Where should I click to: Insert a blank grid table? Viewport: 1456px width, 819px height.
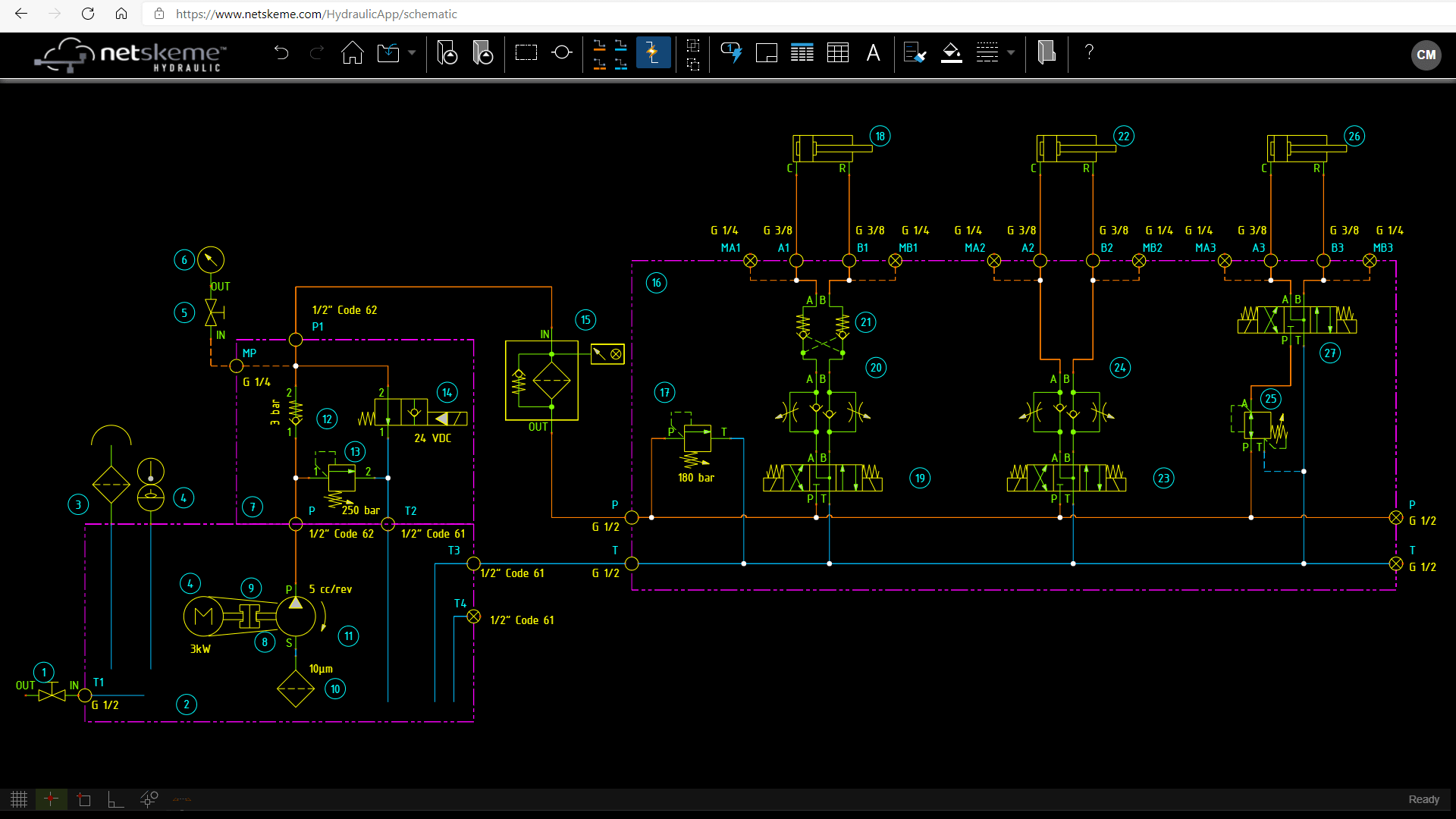(x=838, y=52)
